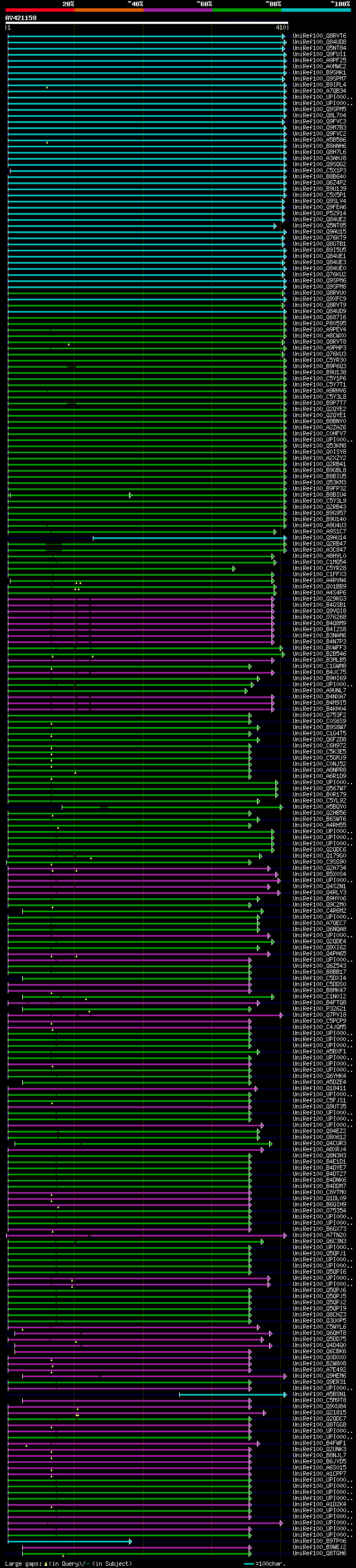356x1568 pixels.
Task: Select hit label UniRef100_Q9VQI8
Action: (319, 611)
